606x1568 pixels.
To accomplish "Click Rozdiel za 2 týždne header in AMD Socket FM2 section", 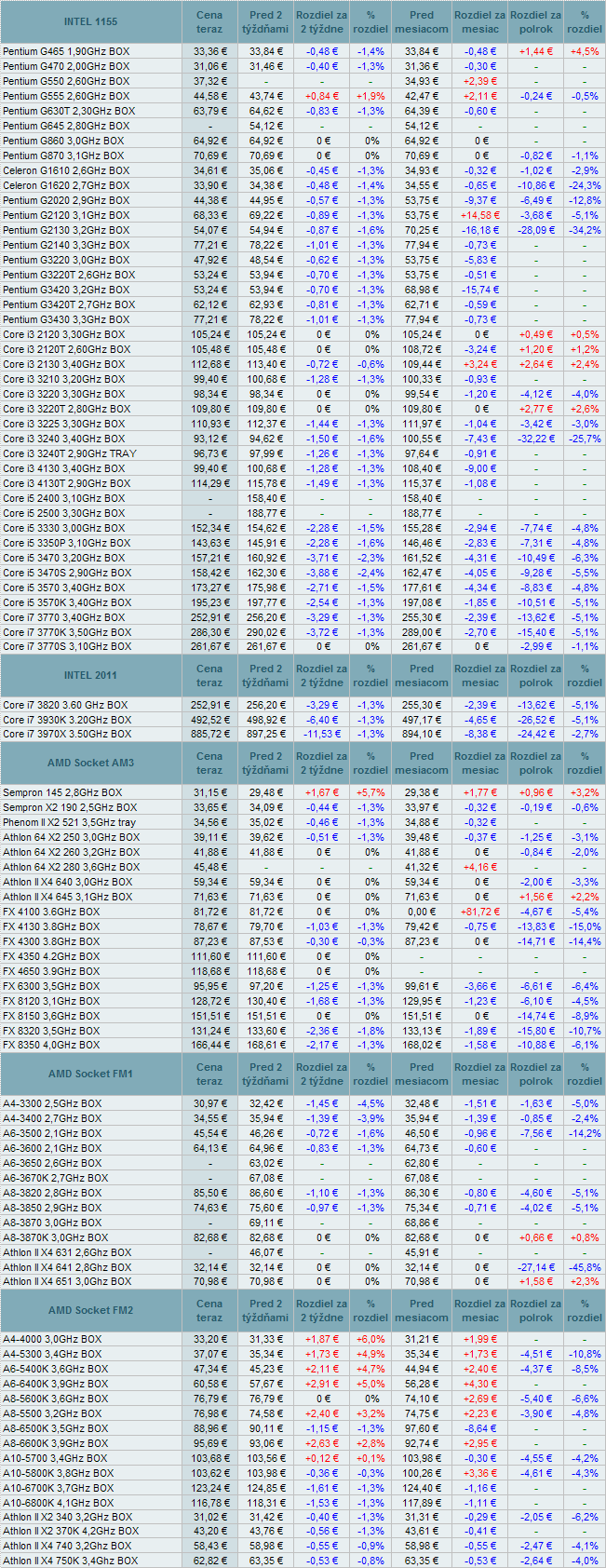I will (322, 1310).
